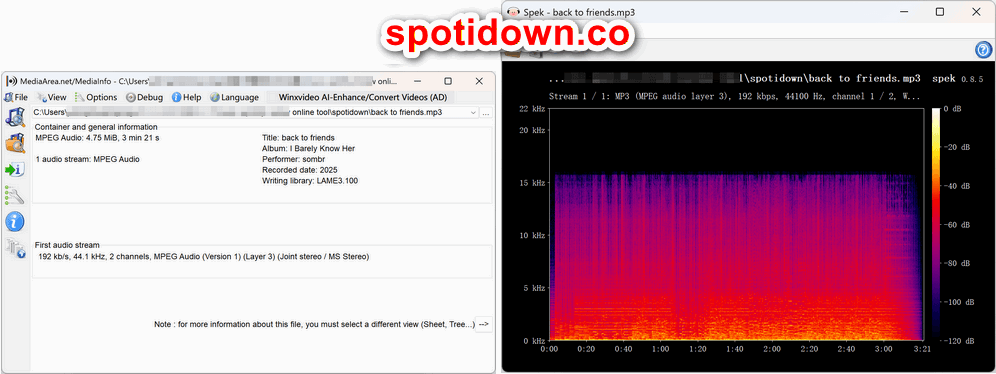Viewport: 996px width, 374px height.
Task: Open the Language menu in MediaInfo
Action: pos(234,97)
